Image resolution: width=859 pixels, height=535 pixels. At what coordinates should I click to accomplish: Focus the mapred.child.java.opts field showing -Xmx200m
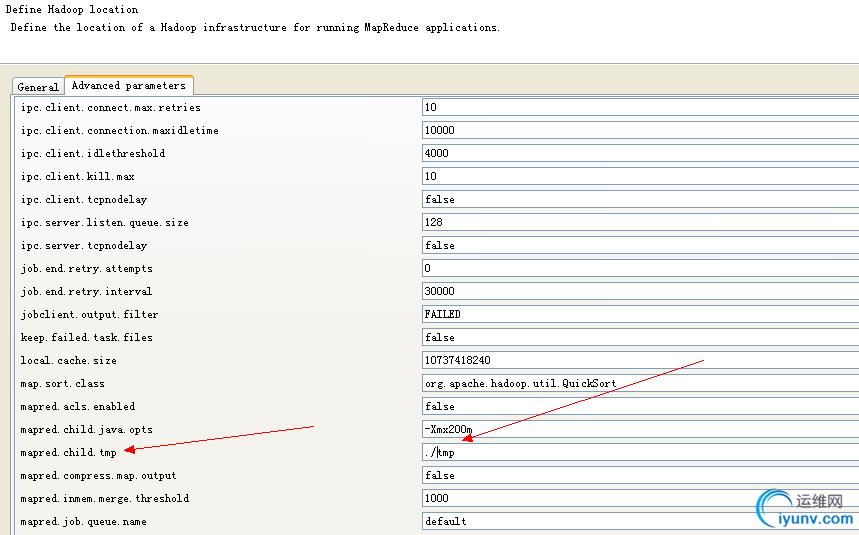[x=640, y=429]
